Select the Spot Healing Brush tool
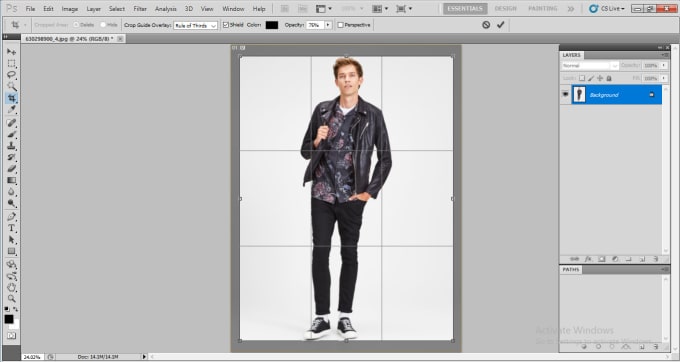 11,123
